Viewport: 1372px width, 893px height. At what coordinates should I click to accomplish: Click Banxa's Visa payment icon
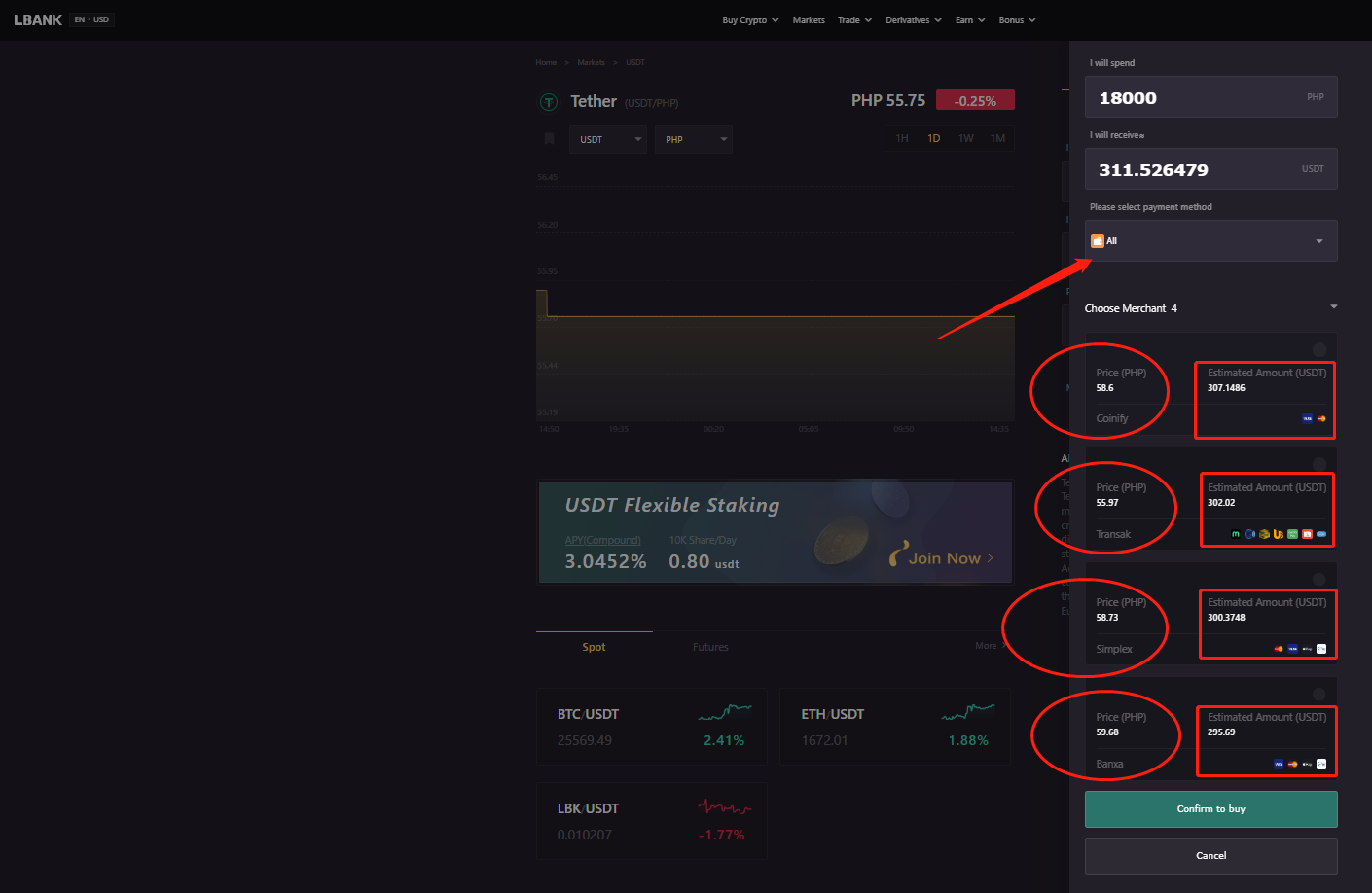click(x=1279, y=764)
